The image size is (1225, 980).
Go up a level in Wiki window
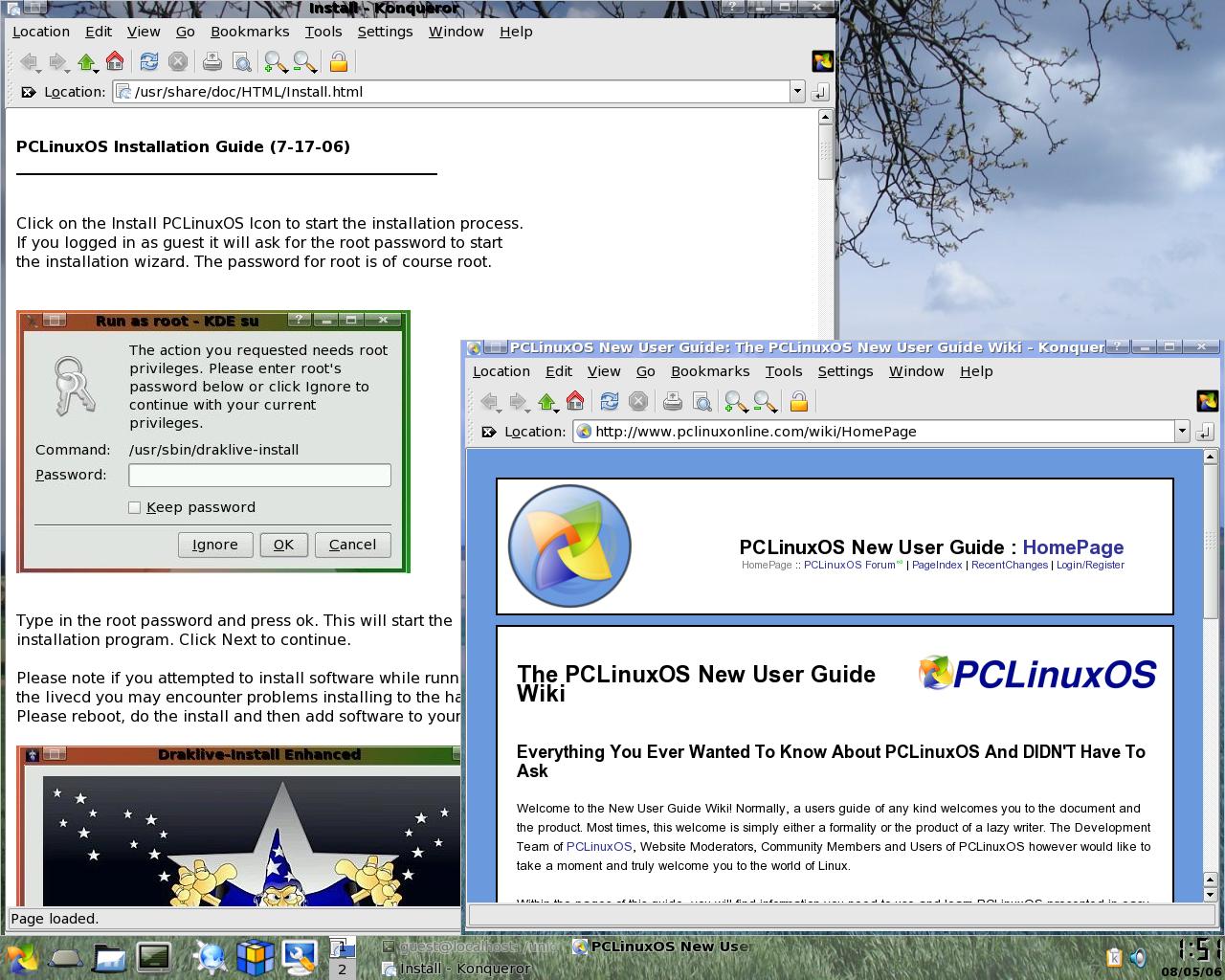coord(547,402)
